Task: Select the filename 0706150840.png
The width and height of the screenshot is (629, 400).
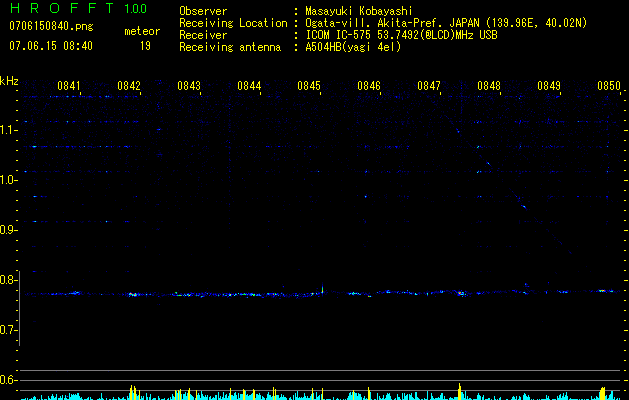Action: pos(51,26)
